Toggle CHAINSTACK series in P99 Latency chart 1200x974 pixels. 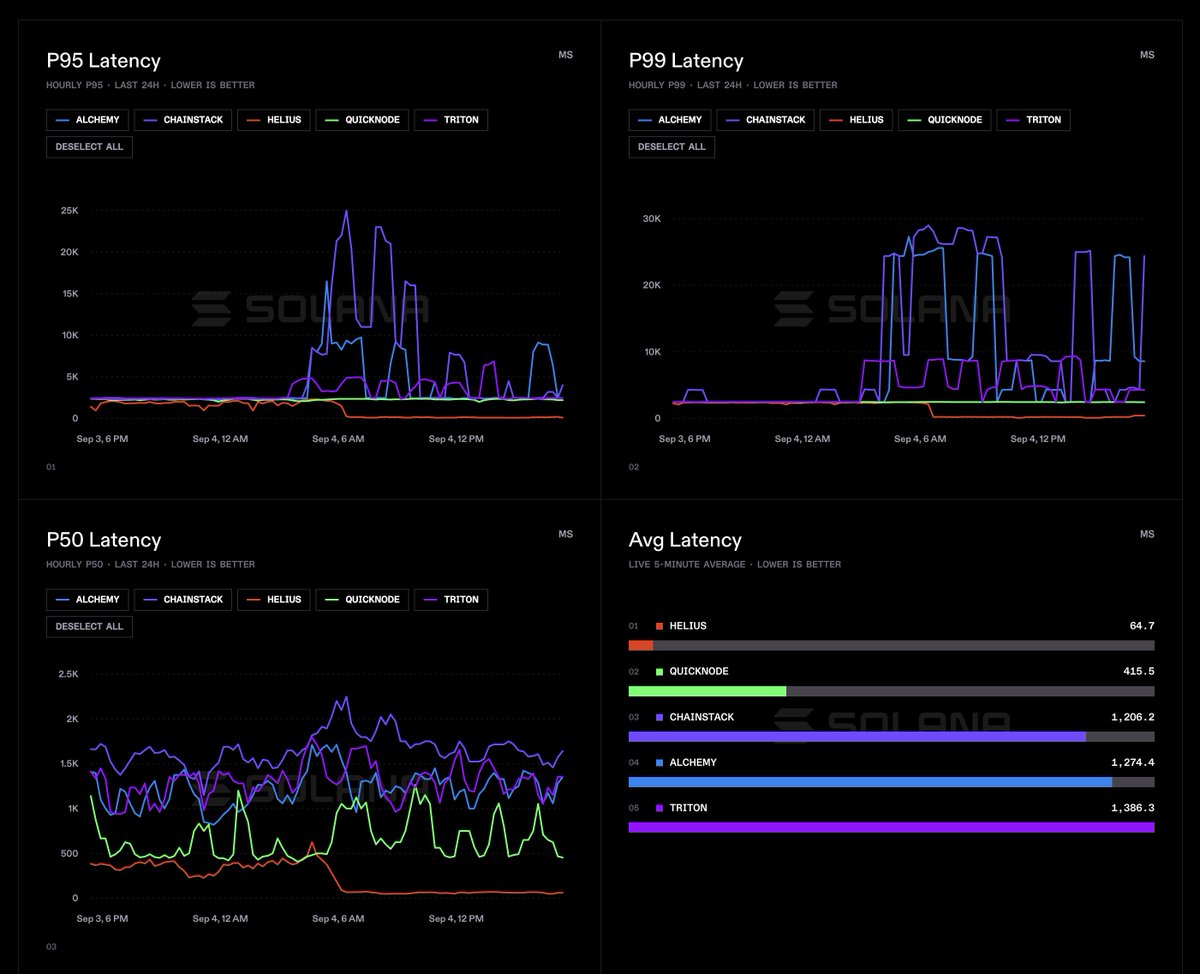coord(766,120)
